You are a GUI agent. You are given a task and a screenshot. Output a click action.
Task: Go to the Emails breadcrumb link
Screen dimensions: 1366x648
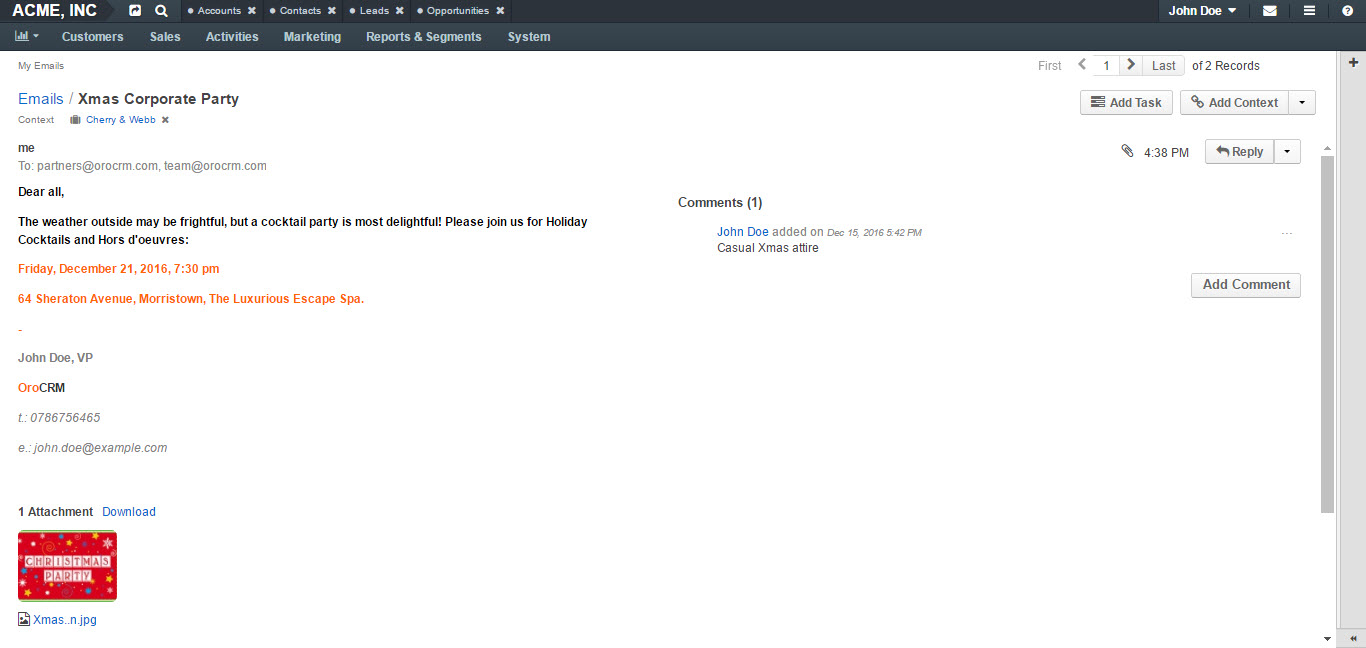[x=41, y=99]
